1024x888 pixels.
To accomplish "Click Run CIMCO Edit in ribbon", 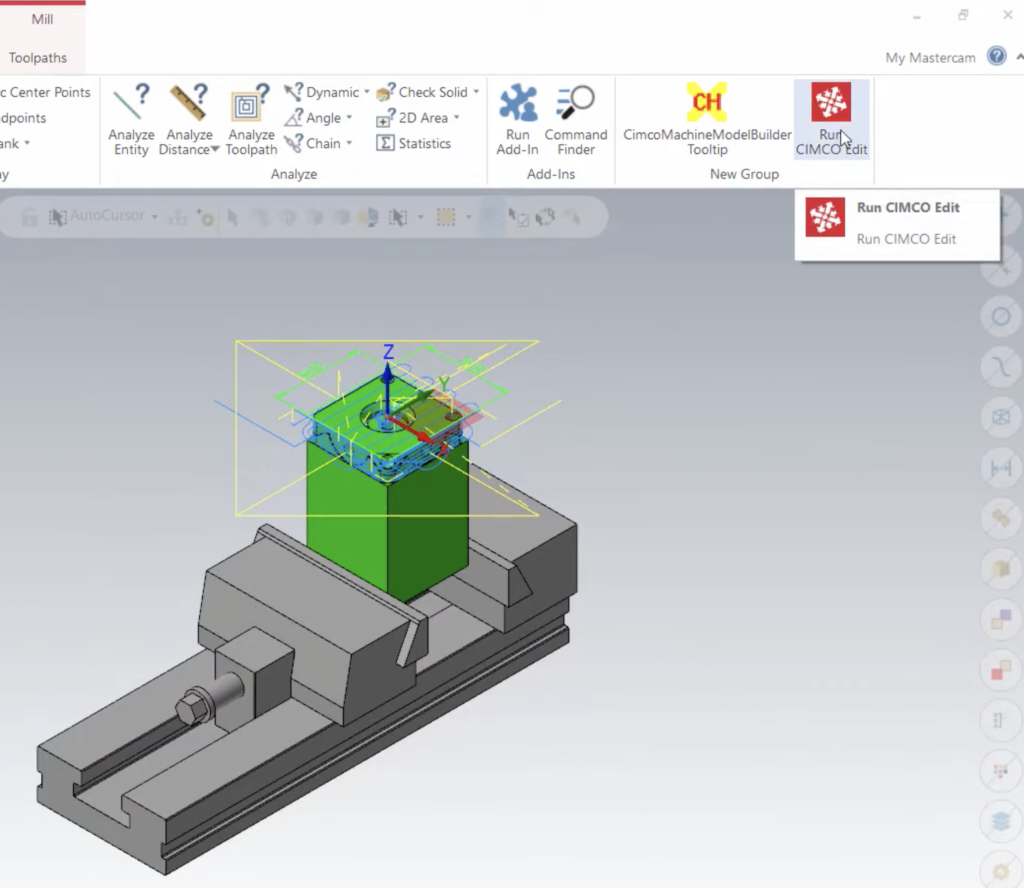I will click(831, 119).
